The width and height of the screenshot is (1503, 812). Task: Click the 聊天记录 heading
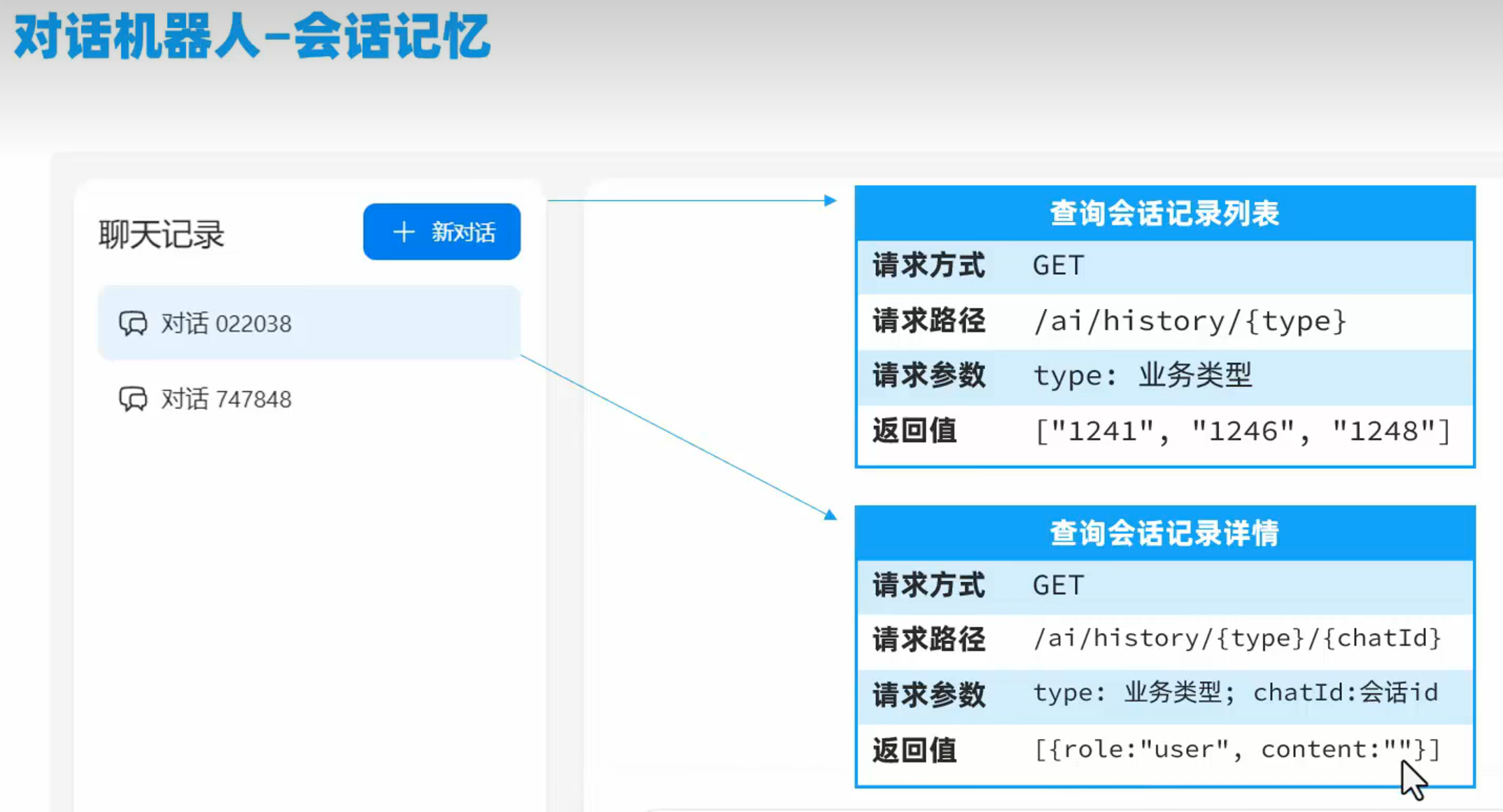point(161,234)
